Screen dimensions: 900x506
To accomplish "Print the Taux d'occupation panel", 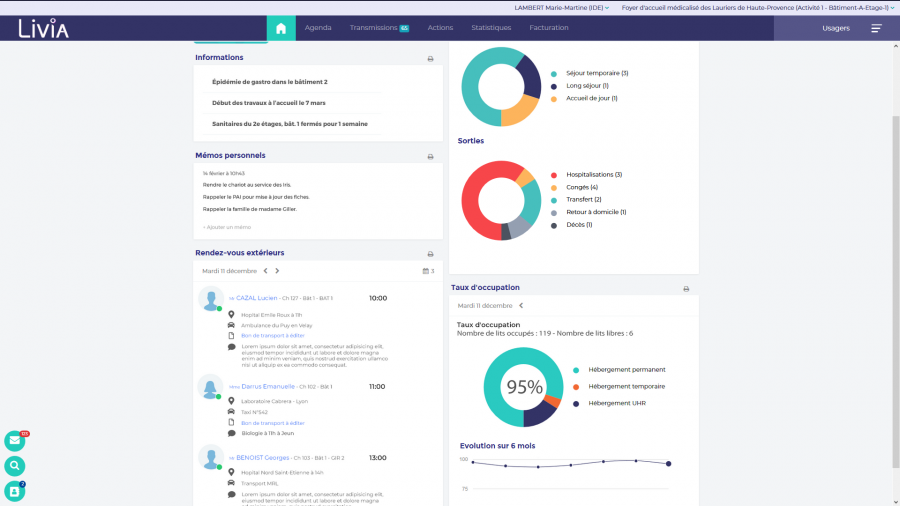I will pyautogui.click(x=686, y=289).
